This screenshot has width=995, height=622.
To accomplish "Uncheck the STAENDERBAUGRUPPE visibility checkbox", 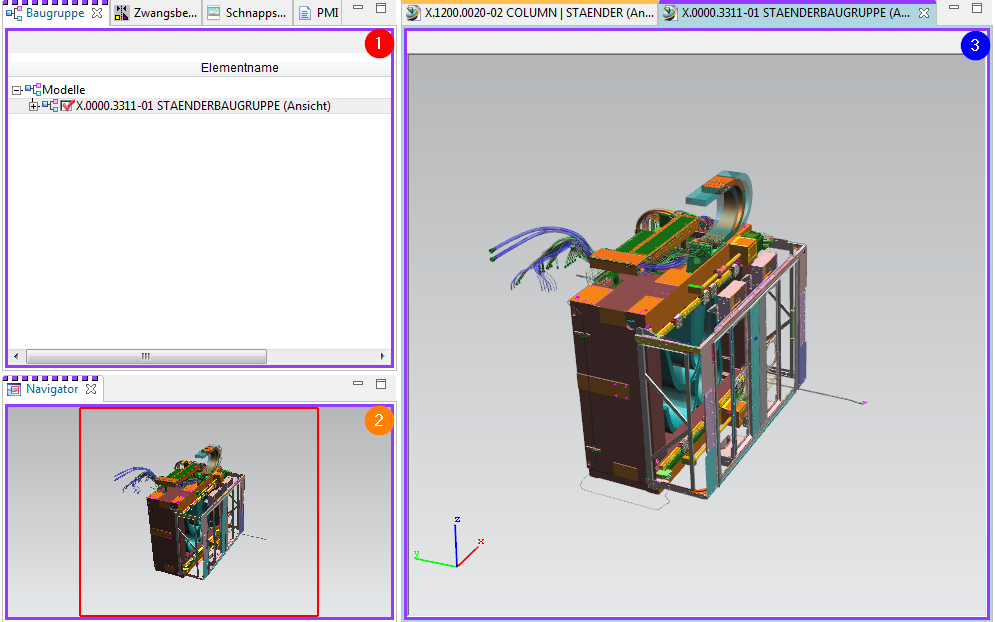I will click(x=68, y=106).
